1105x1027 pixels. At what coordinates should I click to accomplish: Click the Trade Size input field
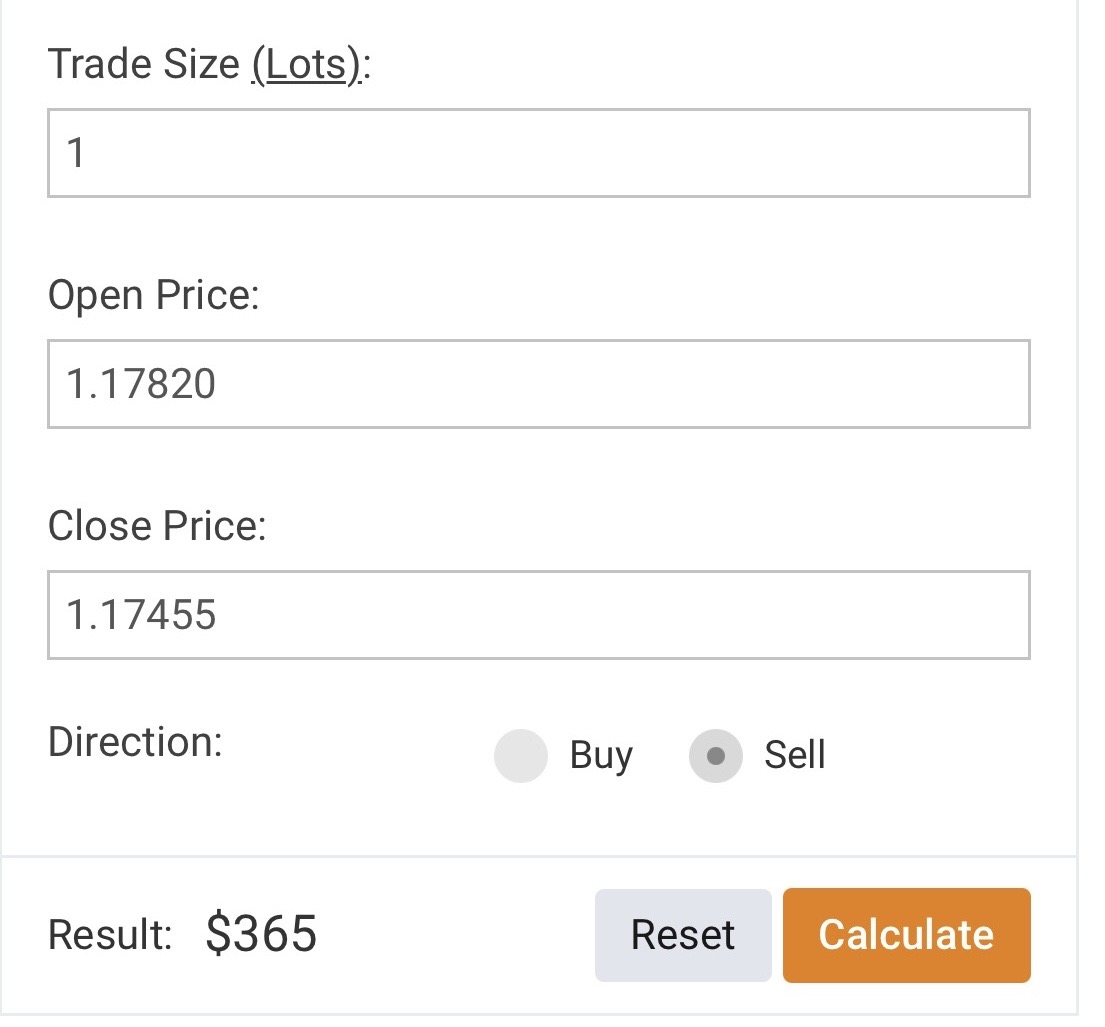click(538, 153)
